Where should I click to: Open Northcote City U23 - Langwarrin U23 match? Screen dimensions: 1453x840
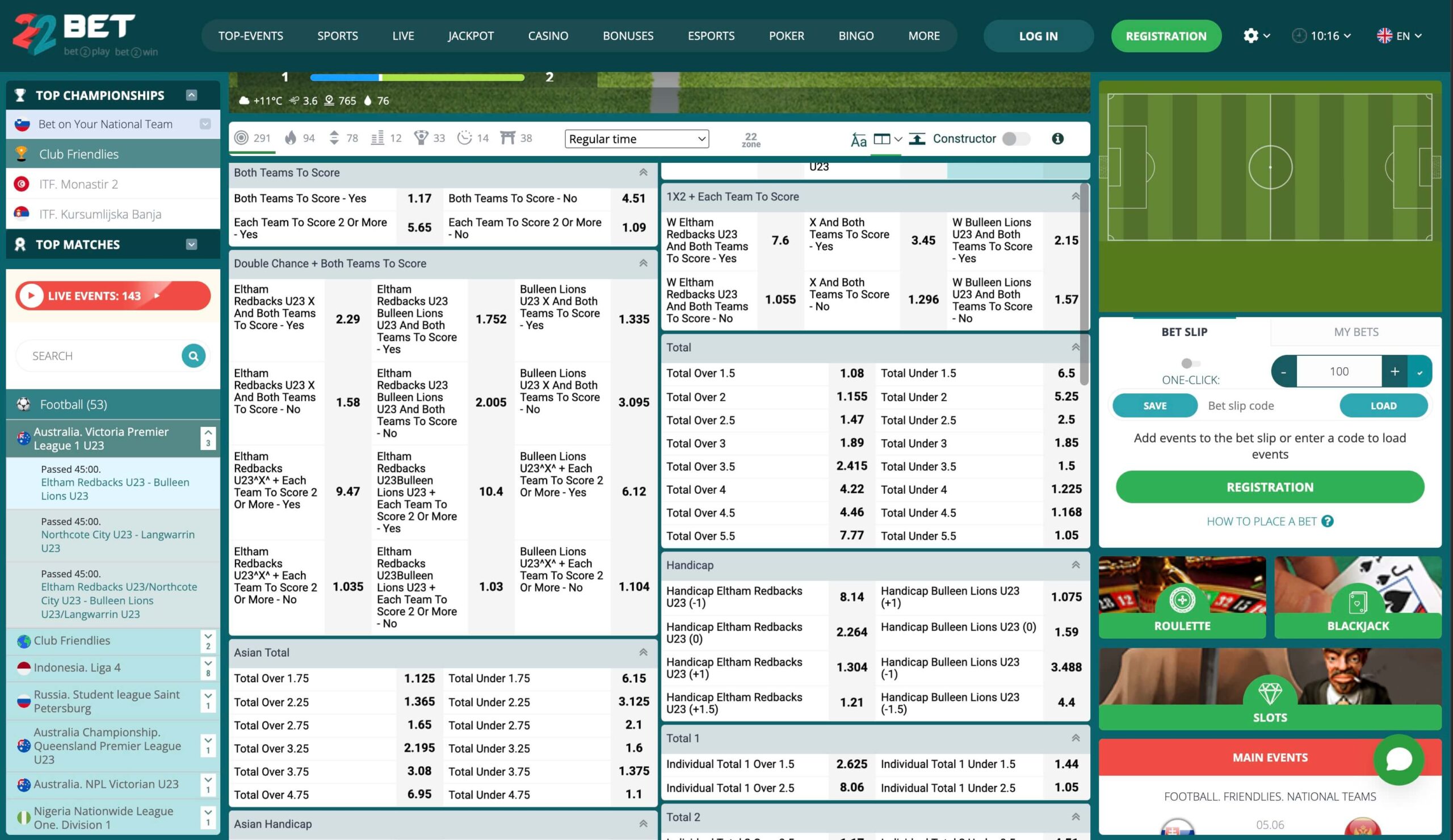[117, 541]
